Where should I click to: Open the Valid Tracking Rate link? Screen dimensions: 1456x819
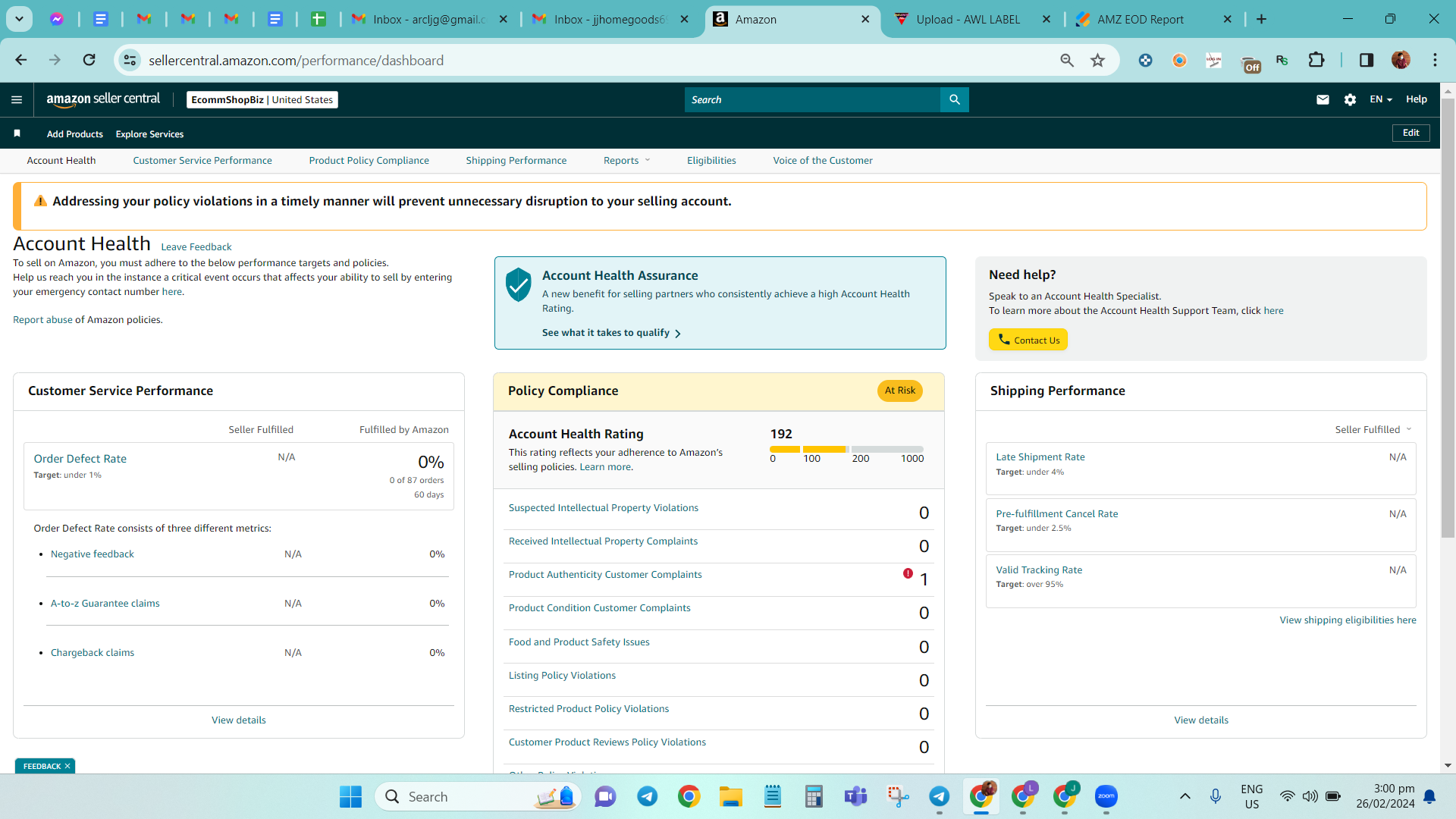click(x=1039, y=570)
